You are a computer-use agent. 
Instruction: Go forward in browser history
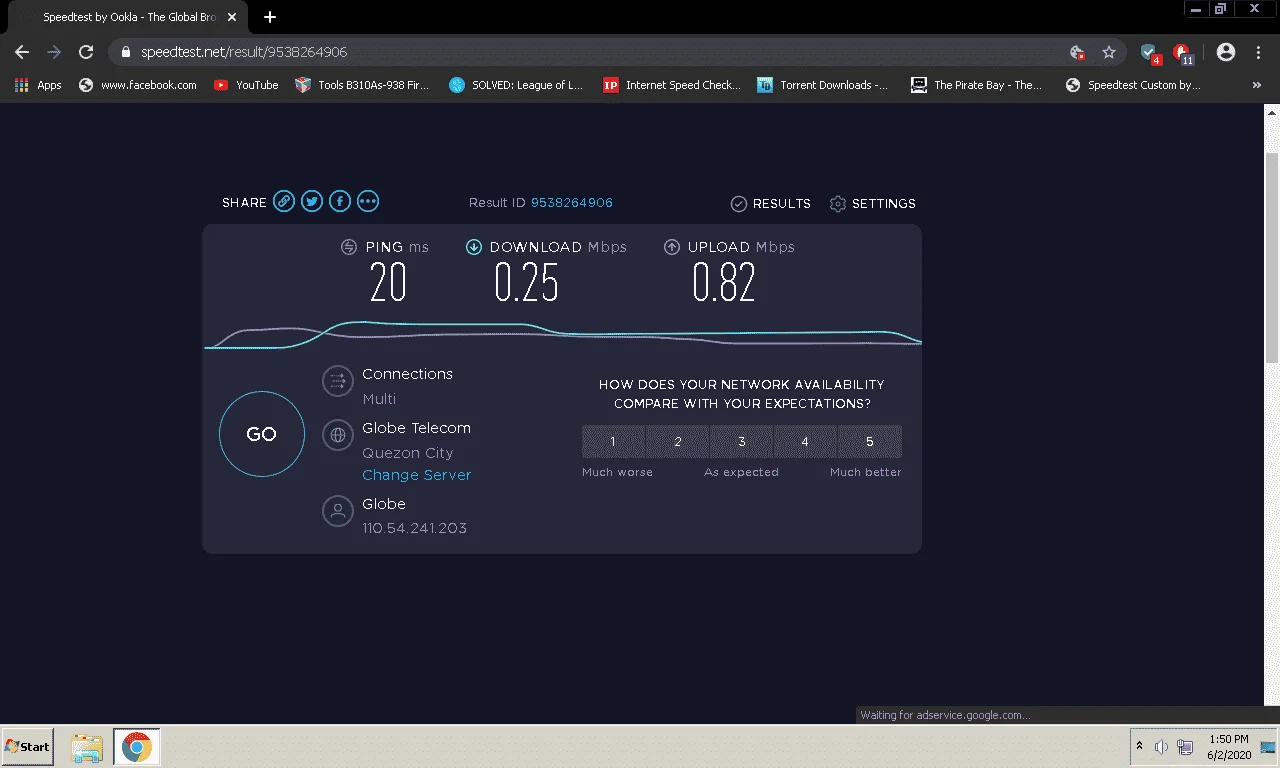(54, 52)
